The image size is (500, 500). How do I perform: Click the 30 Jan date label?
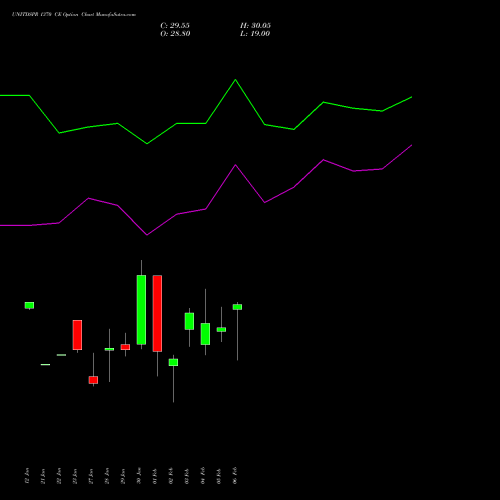point(139,476)
